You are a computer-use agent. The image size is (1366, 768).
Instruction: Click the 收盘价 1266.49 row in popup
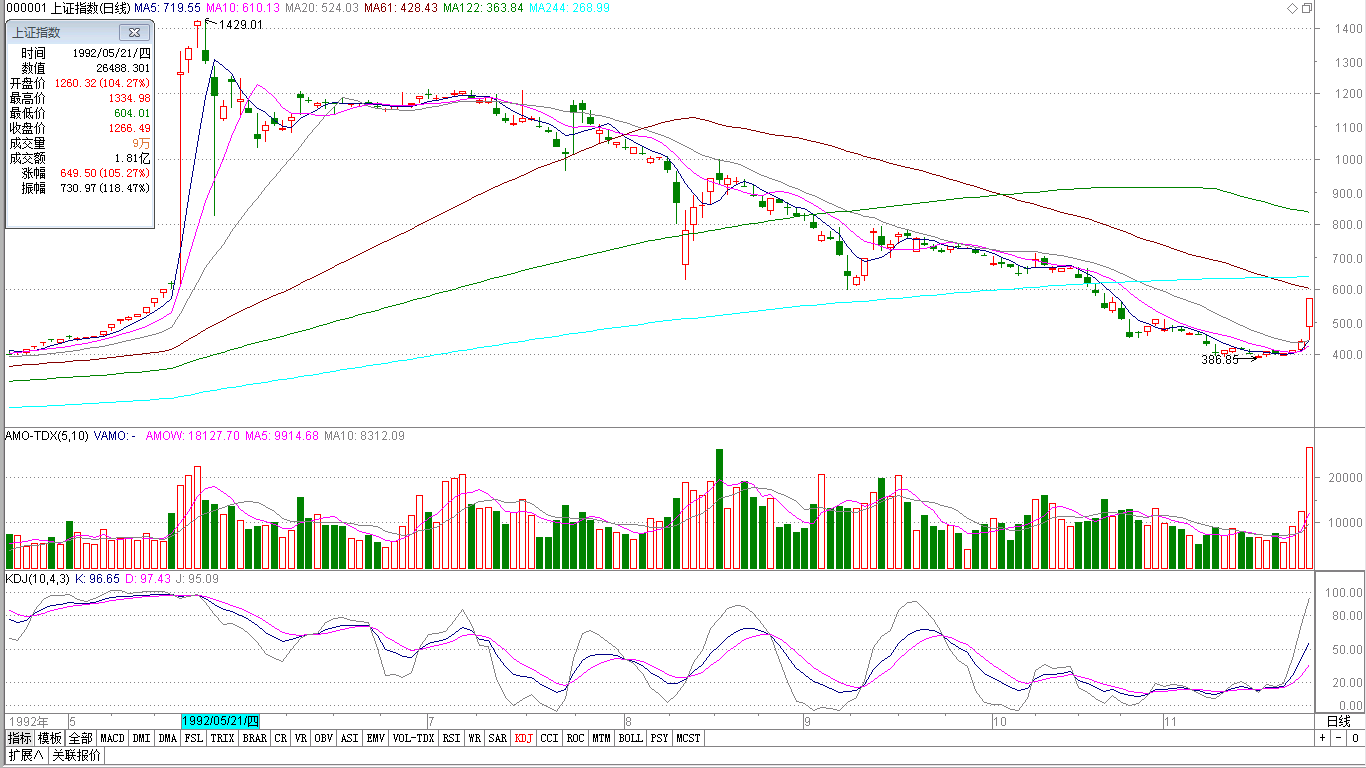79,128
